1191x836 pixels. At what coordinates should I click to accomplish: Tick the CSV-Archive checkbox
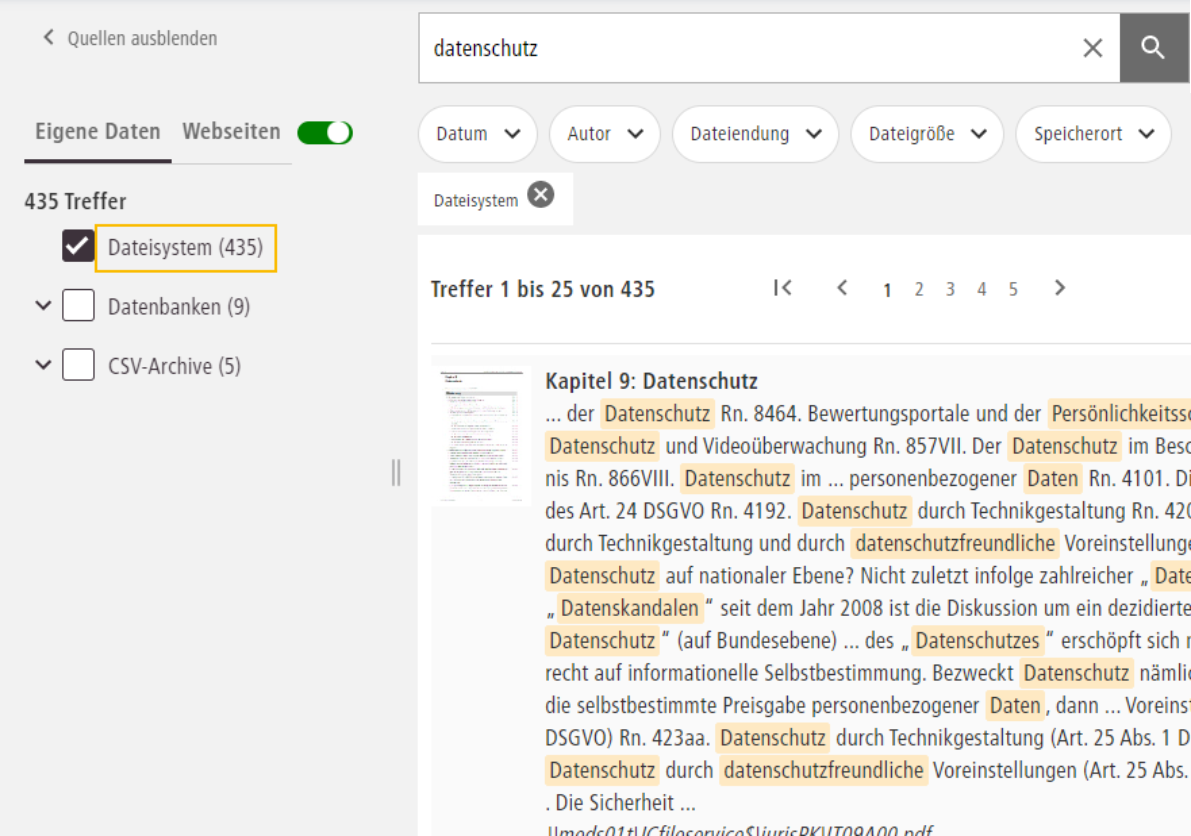click(x=78, y=366)
